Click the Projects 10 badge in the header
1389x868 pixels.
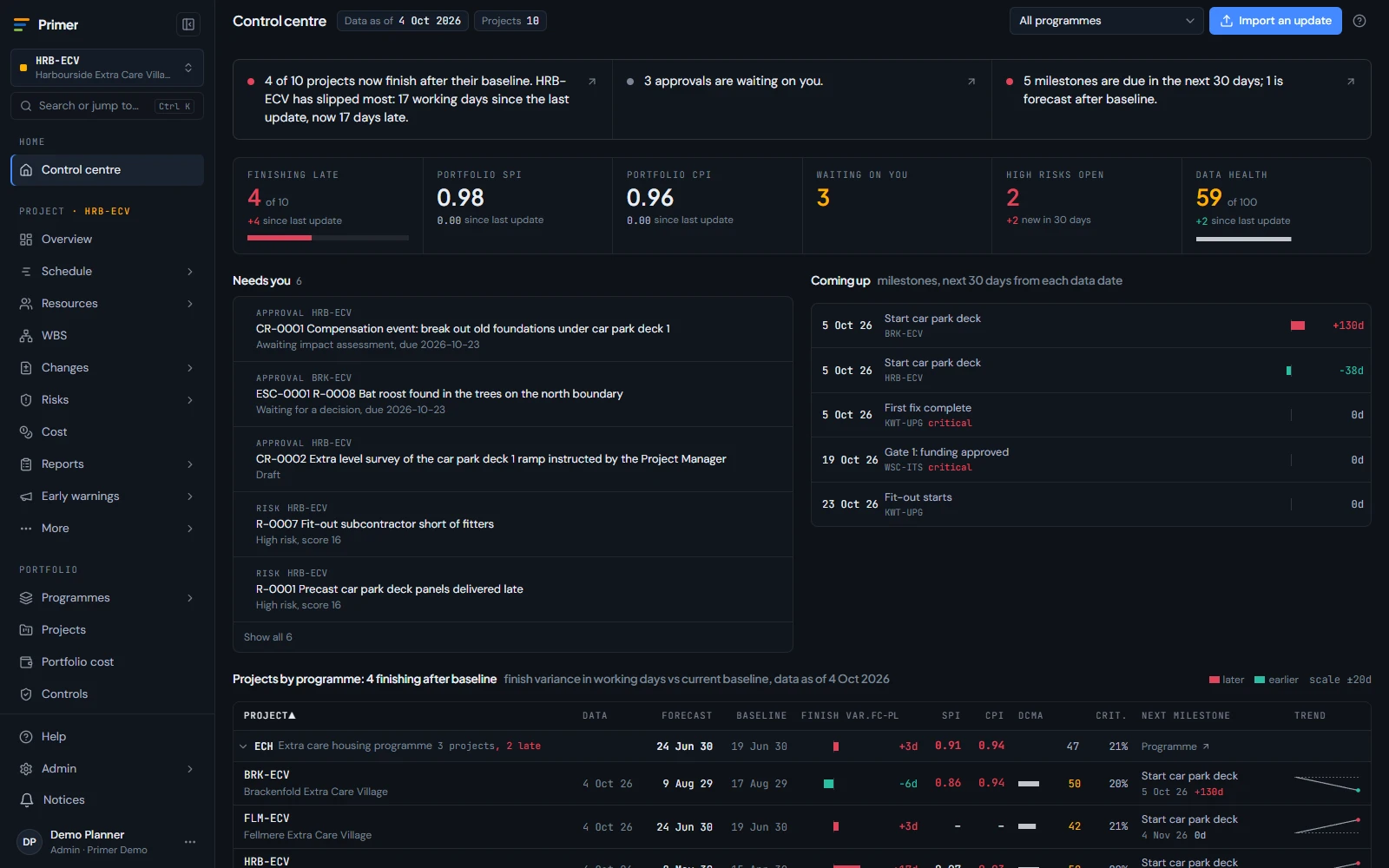coord(510,21)
